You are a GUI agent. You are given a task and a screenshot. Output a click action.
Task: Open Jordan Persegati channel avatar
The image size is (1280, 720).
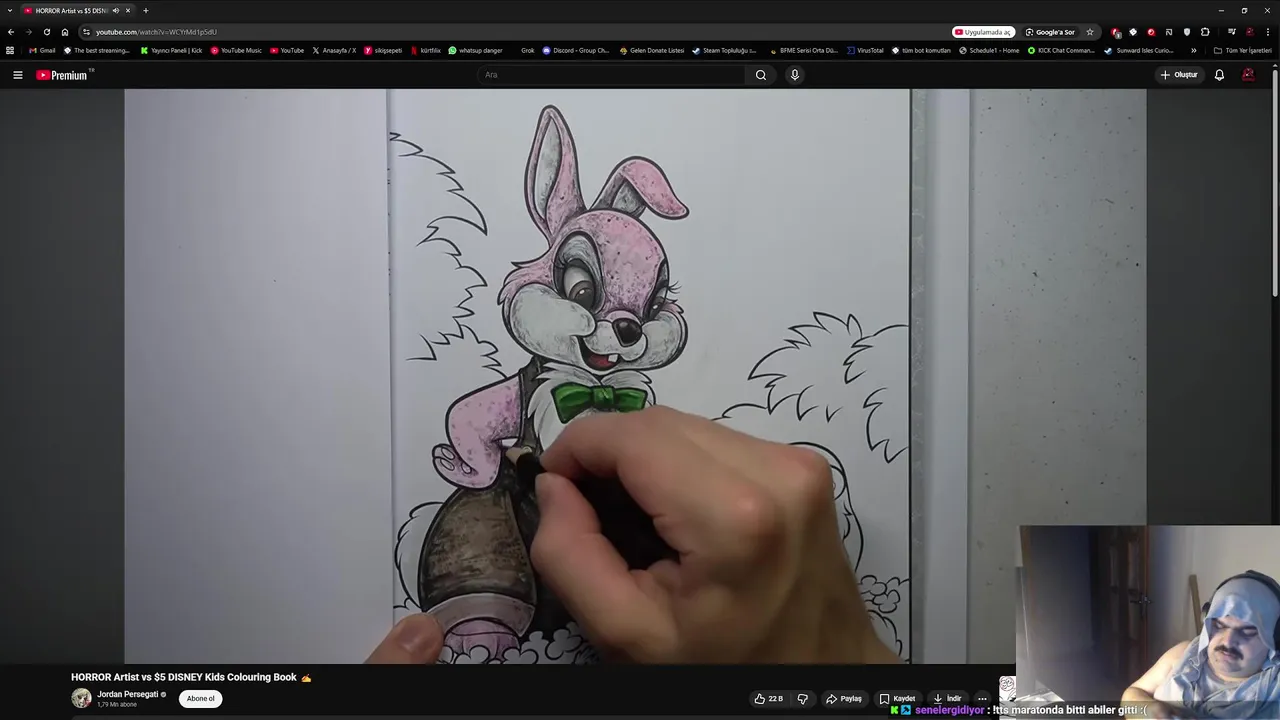[81, 699]
